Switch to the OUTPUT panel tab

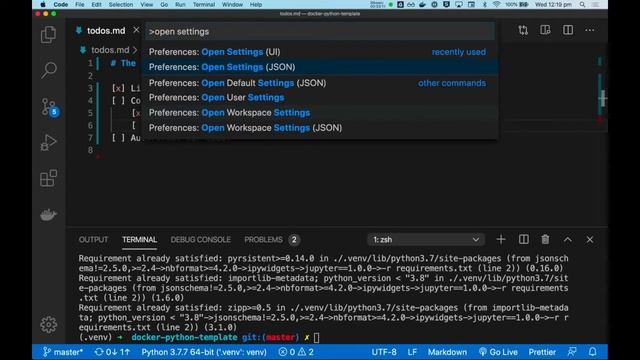93,240
